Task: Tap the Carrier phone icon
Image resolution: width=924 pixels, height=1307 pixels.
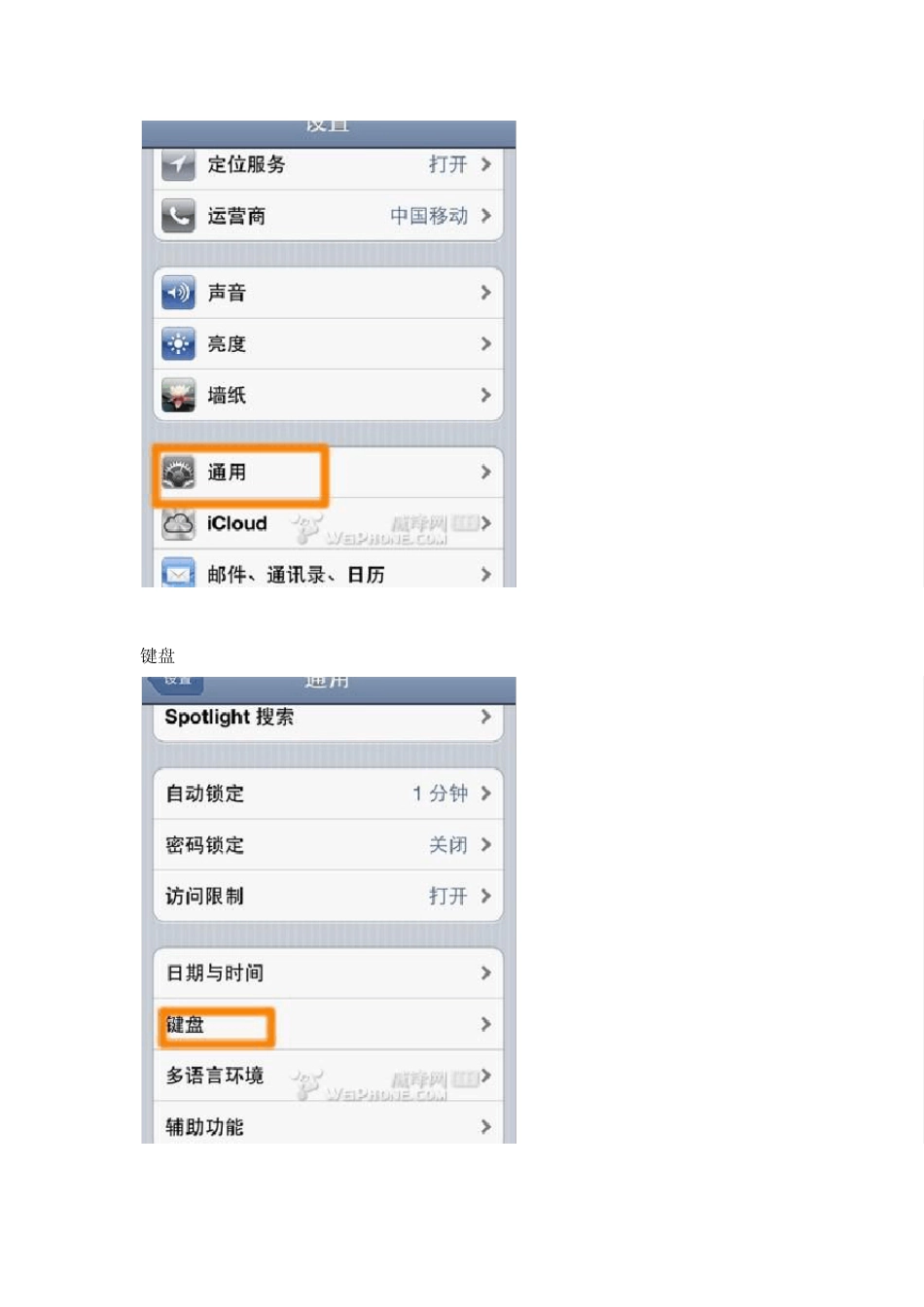Action: [x=178, y=215]
